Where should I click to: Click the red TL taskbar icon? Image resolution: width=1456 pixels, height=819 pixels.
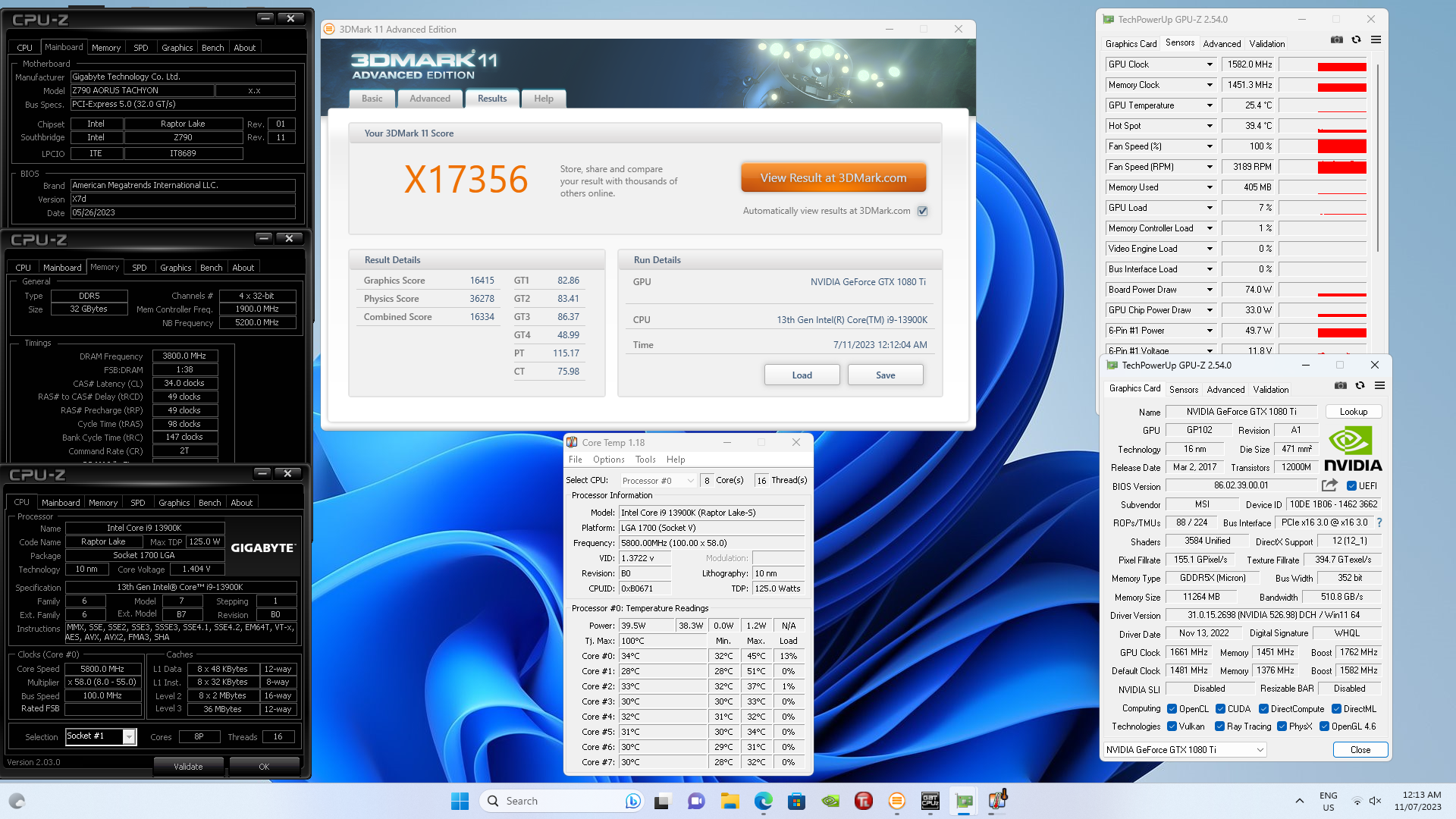[863, 801]
